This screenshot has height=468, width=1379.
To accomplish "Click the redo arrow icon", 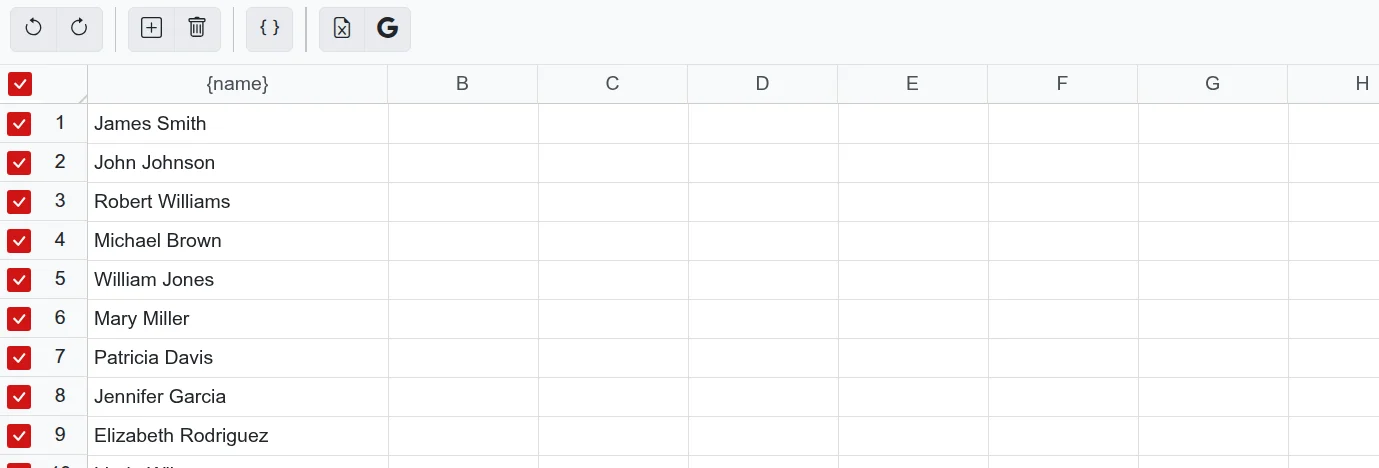I will click(x=79, y=28).
